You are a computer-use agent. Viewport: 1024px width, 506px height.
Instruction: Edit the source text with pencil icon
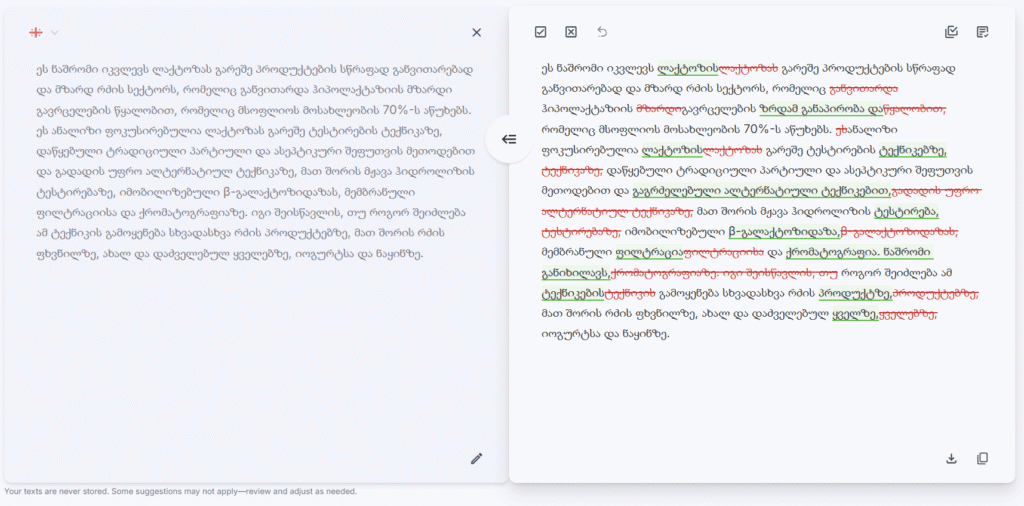[x=476, y=458]
